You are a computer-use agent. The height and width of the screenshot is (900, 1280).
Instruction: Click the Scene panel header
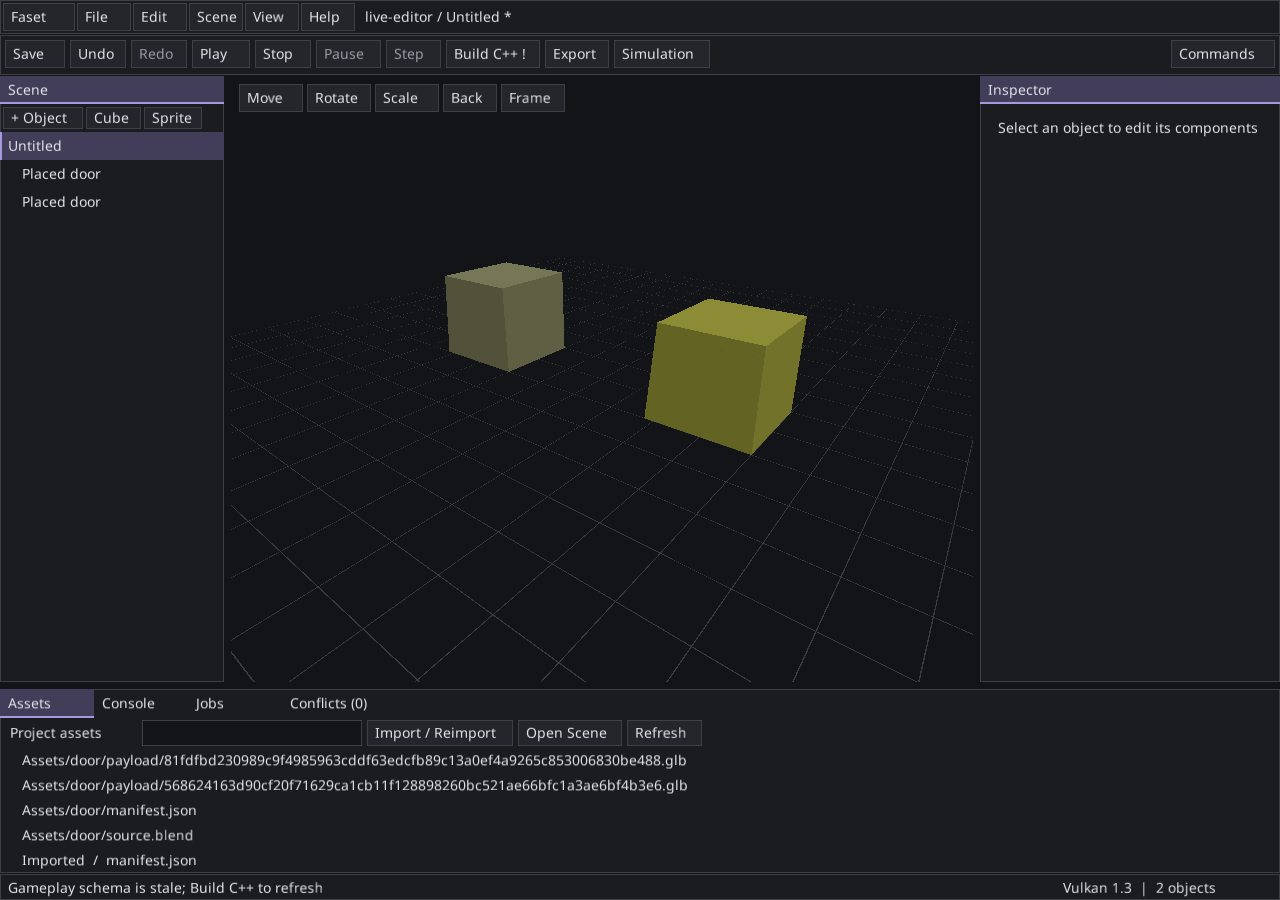click(112, 90)
